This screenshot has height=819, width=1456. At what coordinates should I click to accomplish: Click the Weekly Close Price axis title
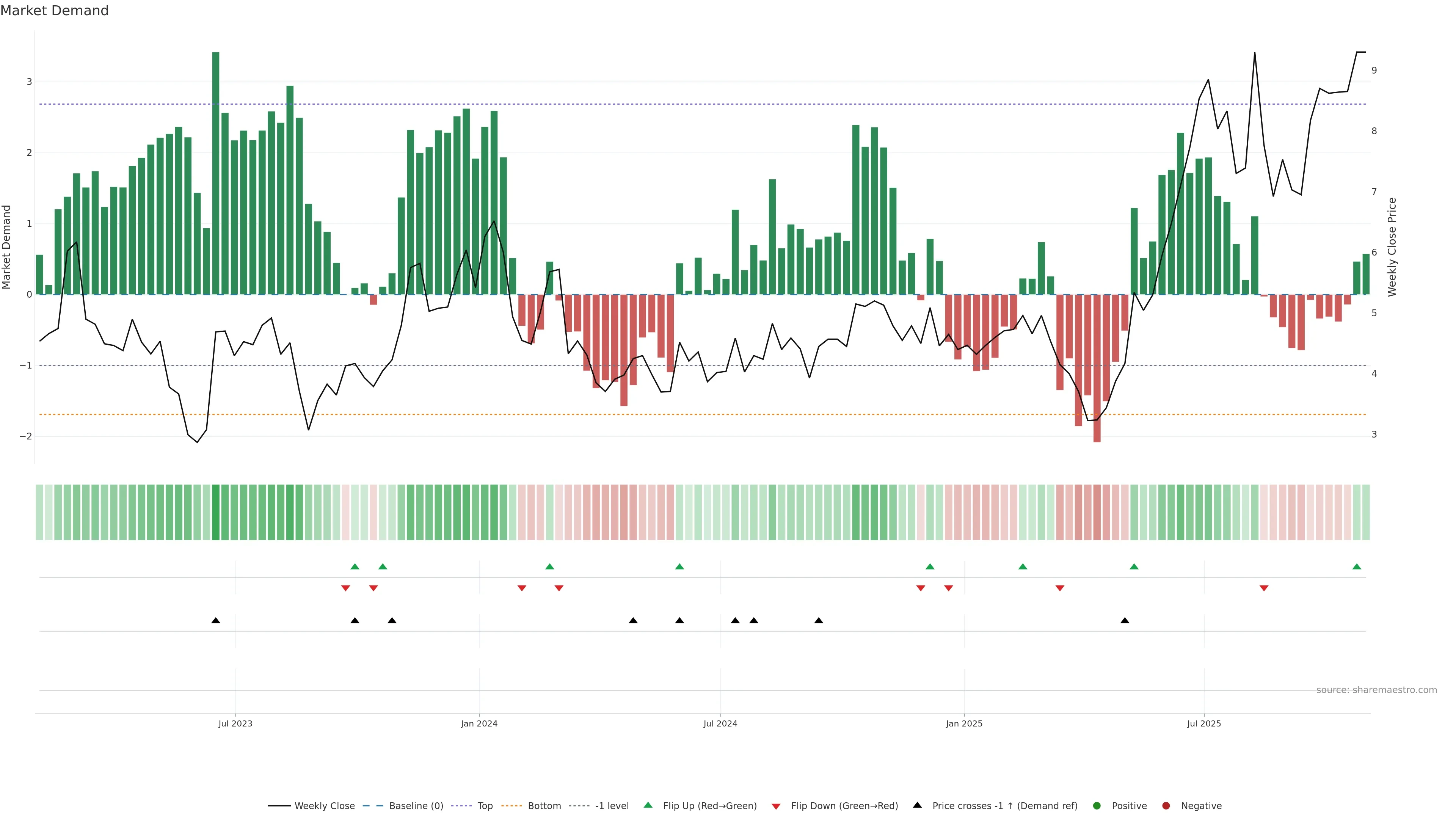[x=1392, y=247]
